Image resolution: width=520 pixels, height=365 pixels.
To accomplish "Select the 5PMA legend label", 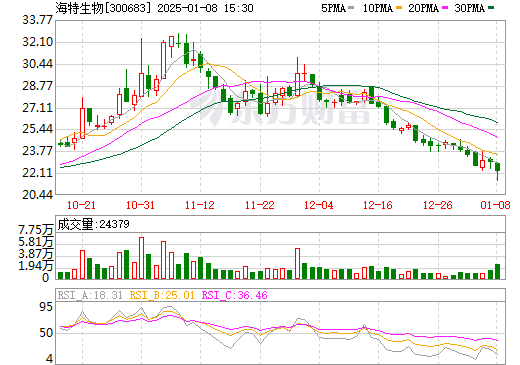I will pyautogui.click(x=333, y=8).
